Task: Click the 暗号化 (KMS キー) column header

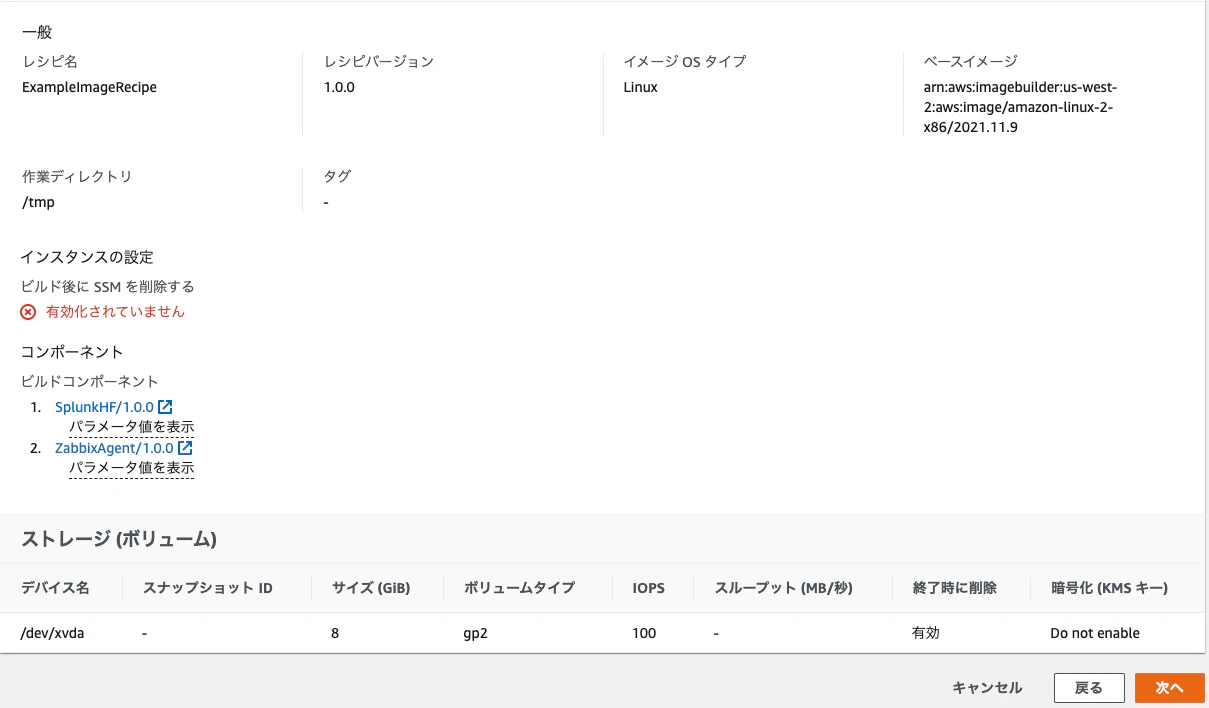Action: [1110, 588]
